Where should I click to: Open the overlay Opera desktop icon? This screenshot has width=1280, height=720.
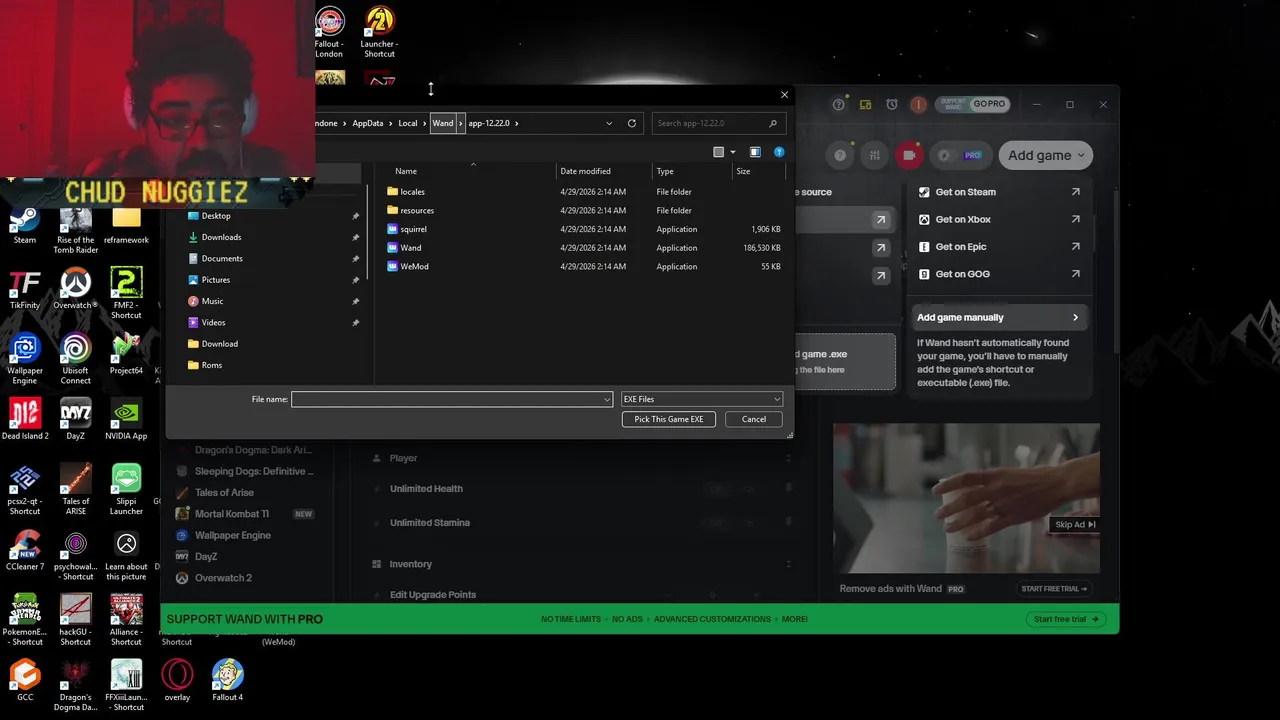point(177,680)
